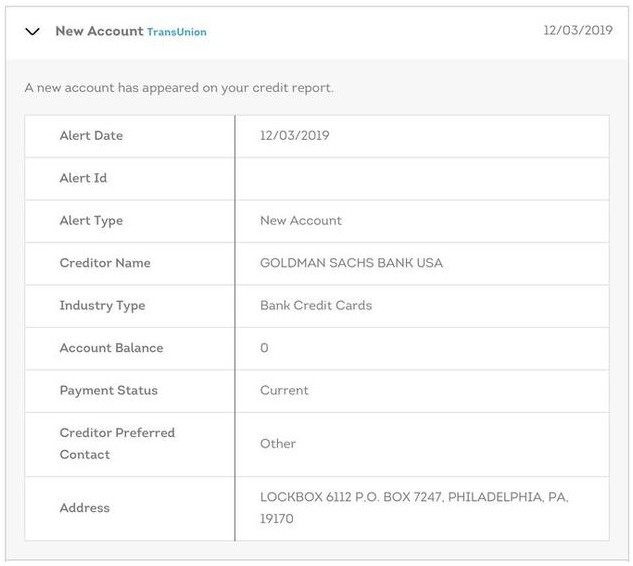Click the Payment Status Current value
The height and width of the screenshot is (566, 633).
tap(284, 390)
